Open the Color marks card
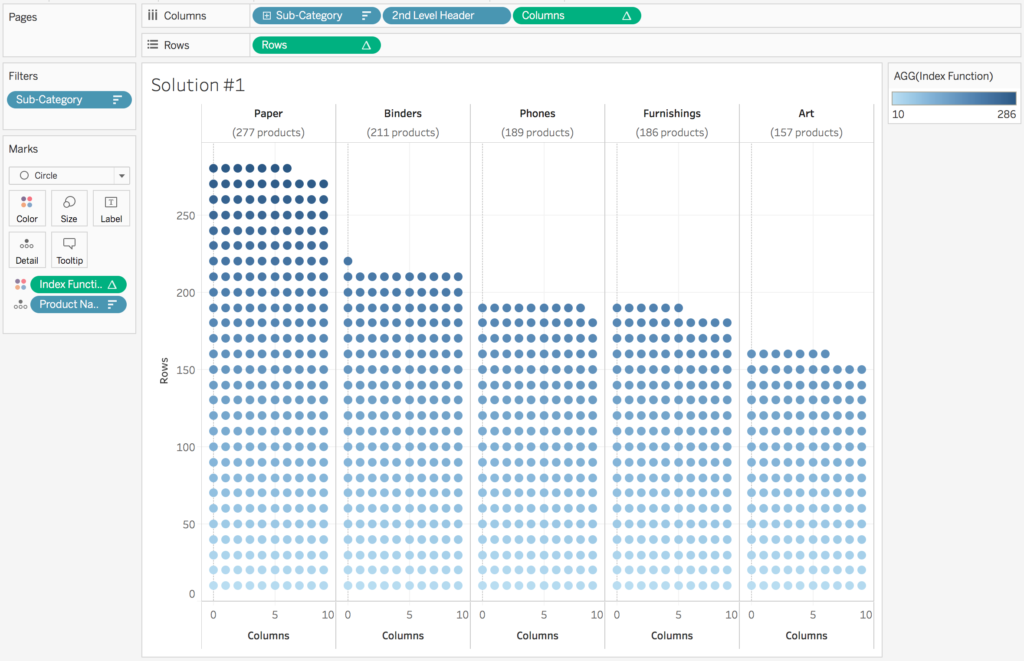This screenshot has width=1024, height=661. pyautogui.click(x=27, y=208)
